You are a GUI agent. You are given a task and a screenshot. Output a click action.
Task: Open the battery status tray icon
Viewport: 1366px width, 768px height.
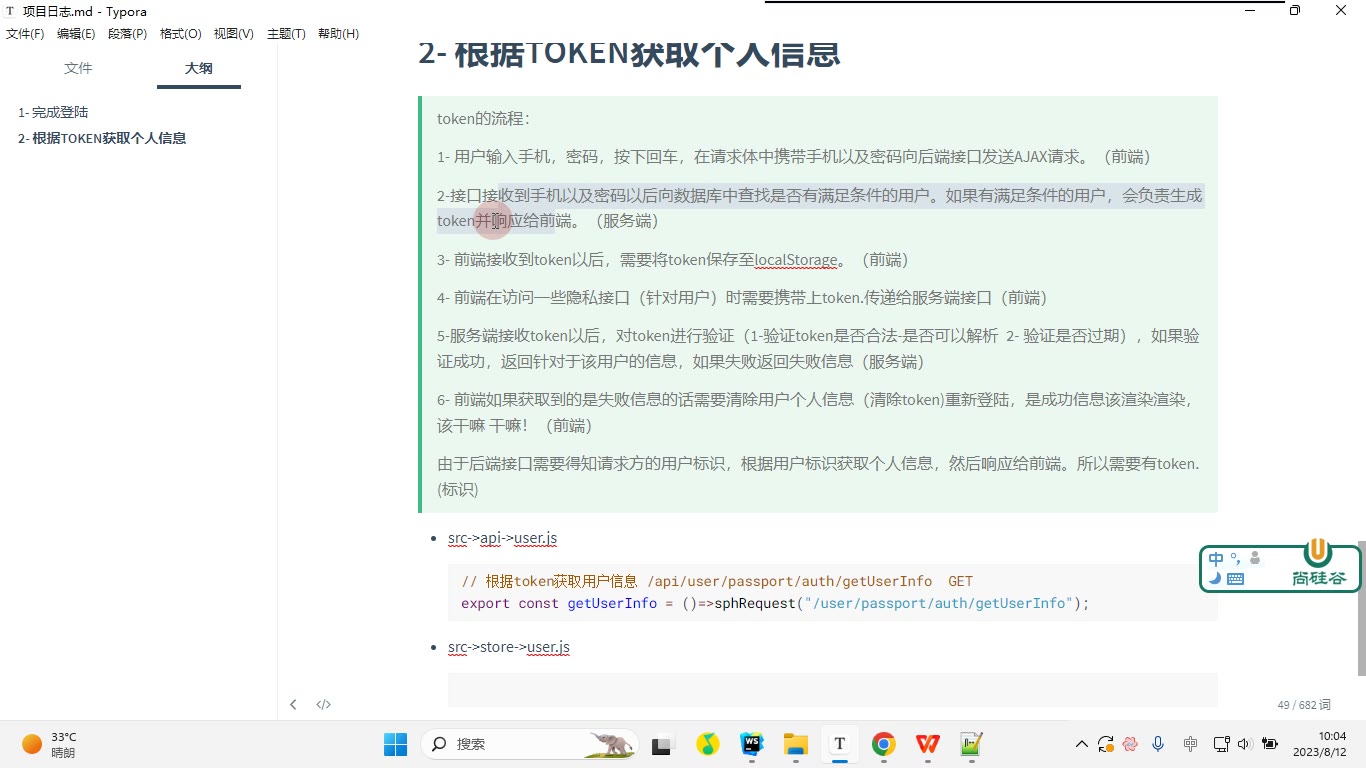coord(1270,744)
